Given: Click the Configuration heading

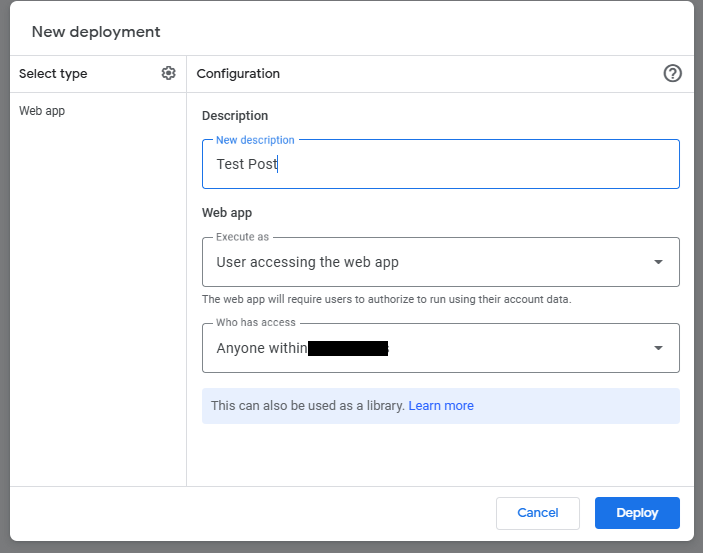Looking at the screenshot, I should pyautogui.click(x=238, y=74).
